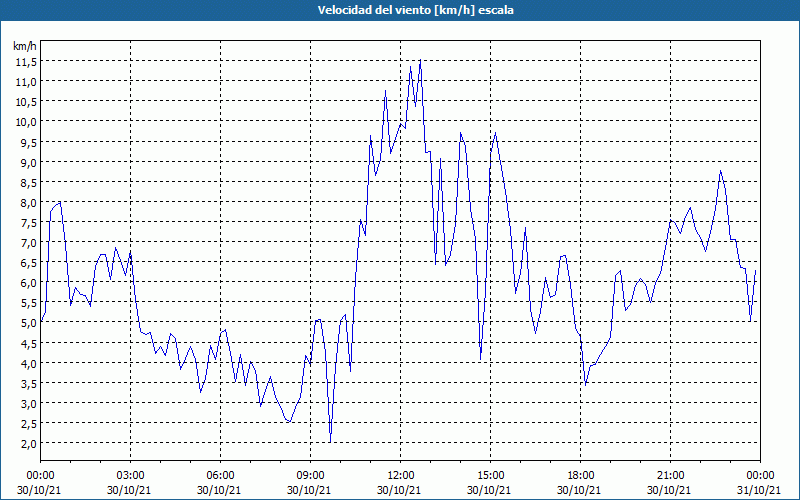Pick the 2,5 y-axis label
Screen dimensions: 800x500
(x=29, y=423)
